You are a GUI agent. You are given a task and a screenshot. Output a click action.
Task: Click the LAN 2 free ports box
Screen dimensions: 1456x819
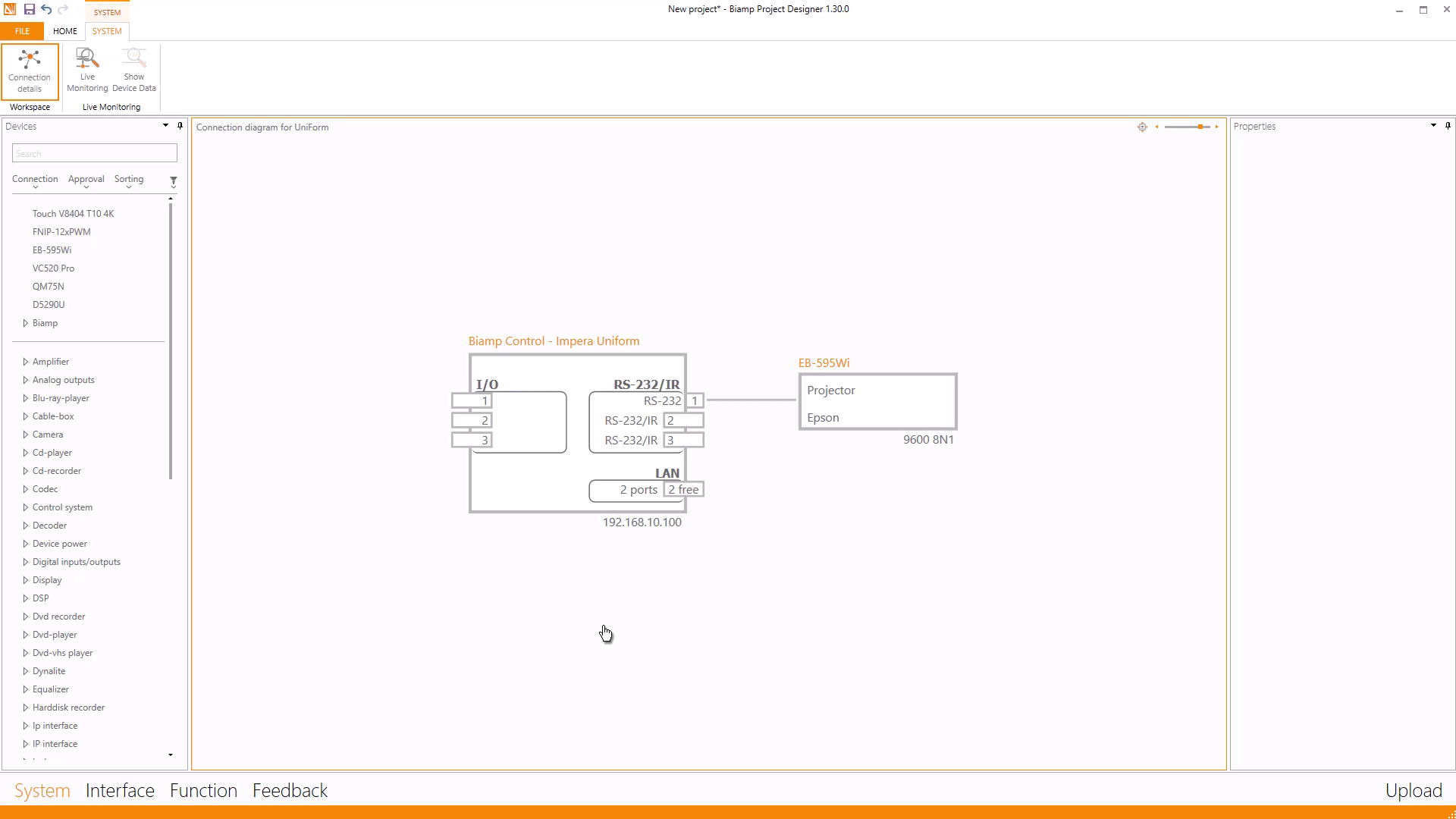tap(683, 490)
